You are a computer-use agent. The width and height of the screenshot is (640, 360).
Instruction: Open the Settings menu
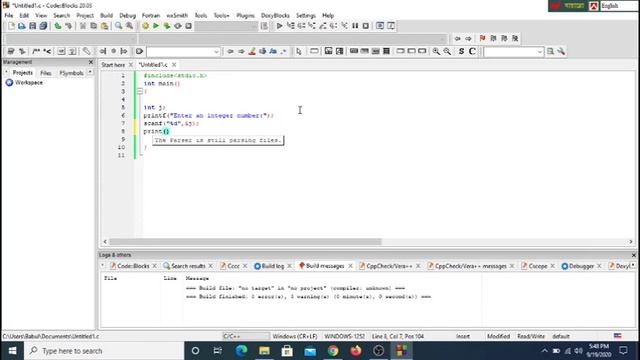coord(306,16)
